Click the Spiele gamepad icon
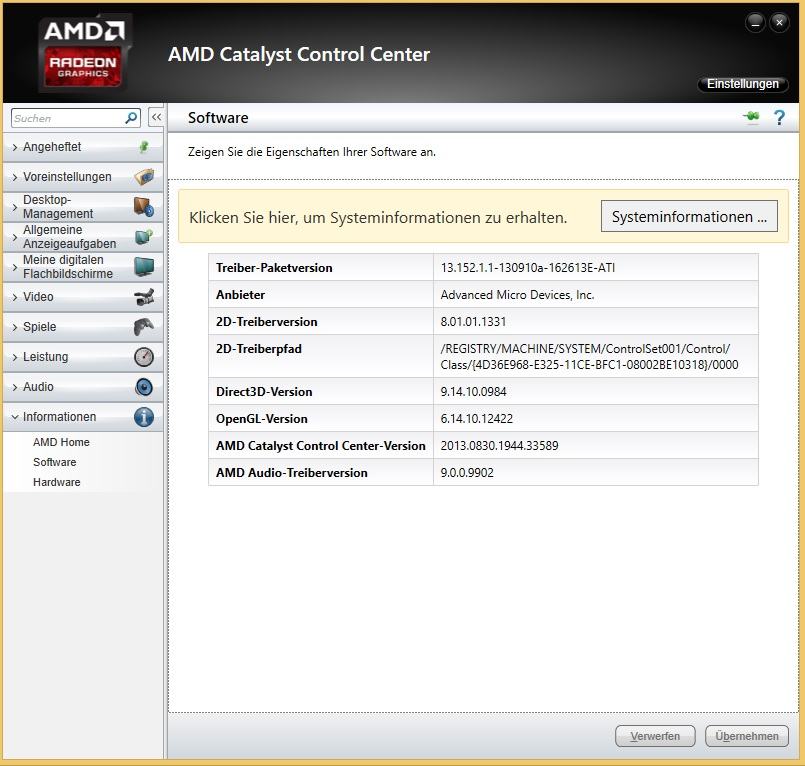The image size is (805, 766). 144,327
